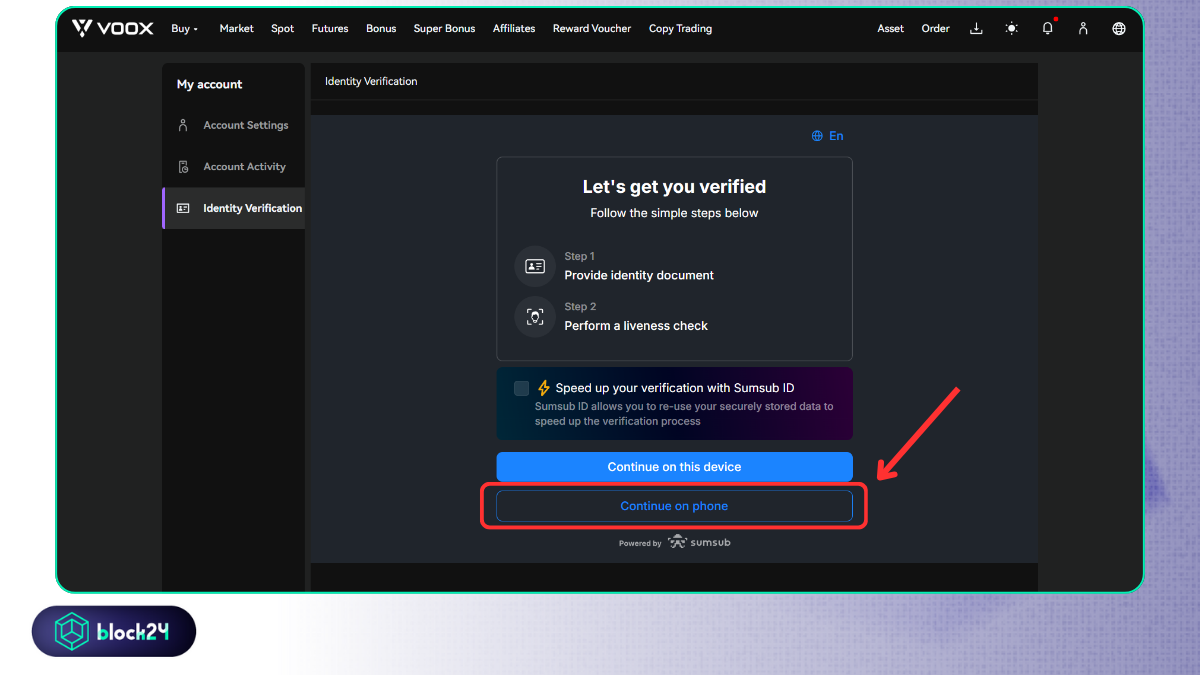
Task: Click the identity document step icon
Action: 535,266
